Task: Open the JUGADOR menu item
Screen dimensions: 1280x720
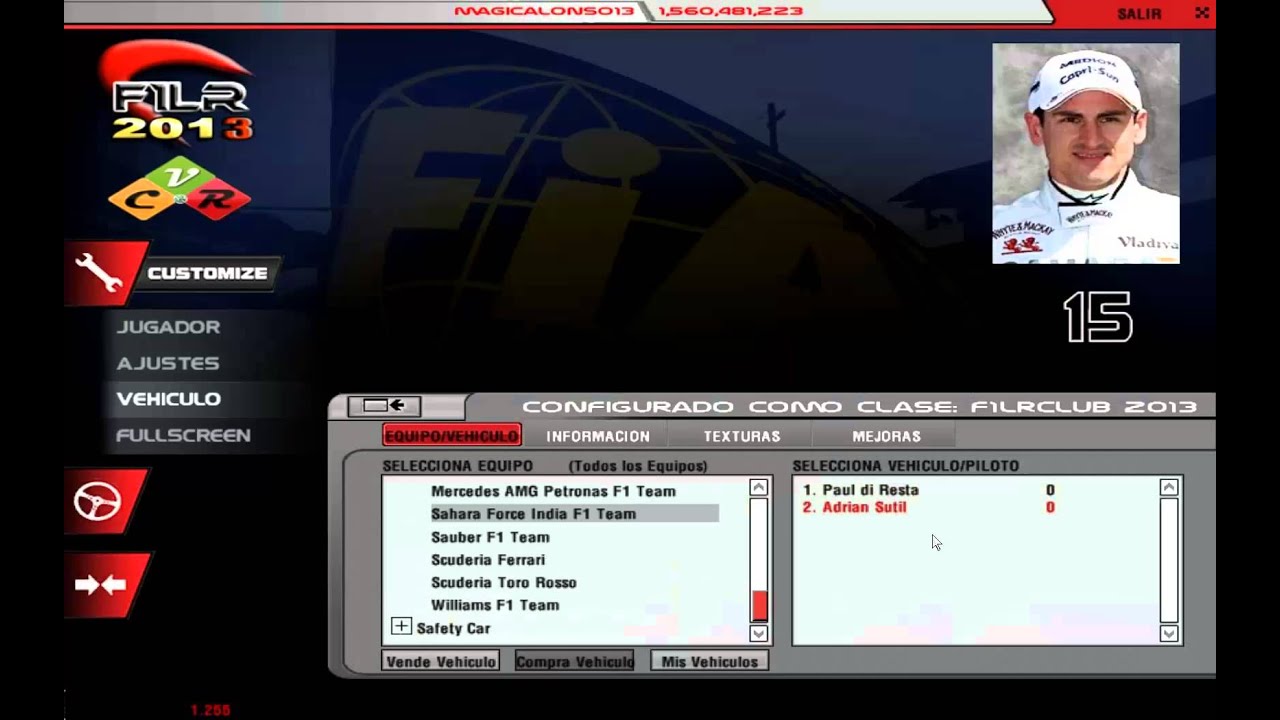Action: pyautogui.click(x=168, y=327)
